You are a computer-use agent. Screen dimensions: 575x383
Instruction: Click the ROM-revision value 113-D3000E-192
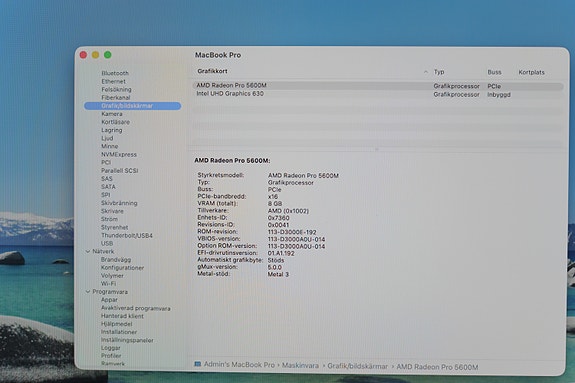click(x=292, y=232)
